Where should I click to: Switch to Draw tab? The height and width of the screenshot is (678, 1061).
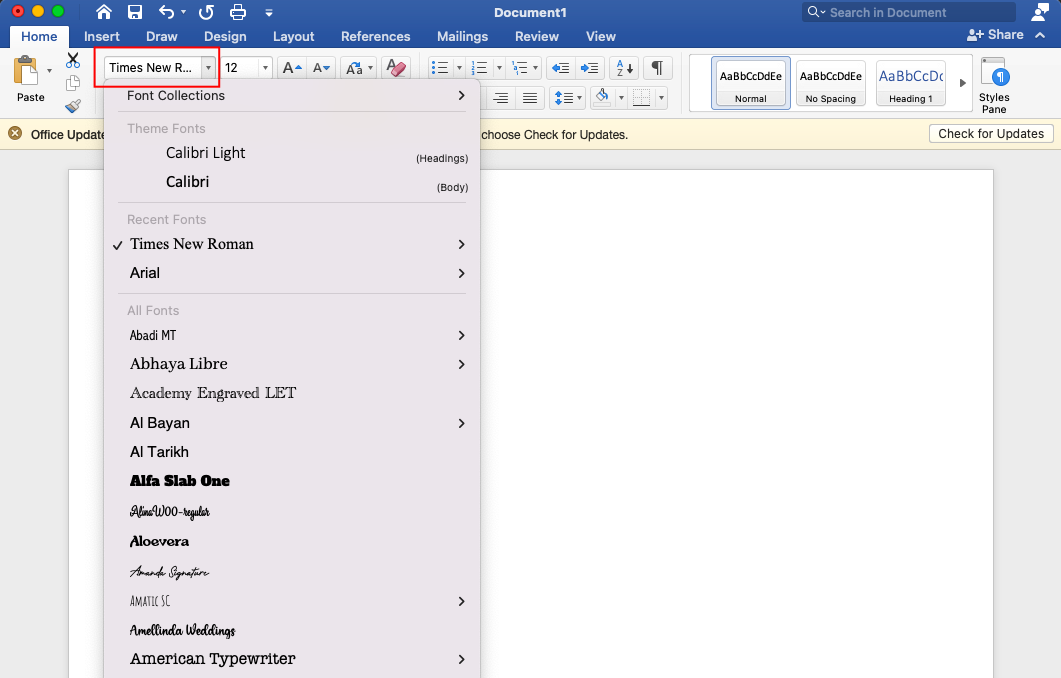click(x=162, y=37)
